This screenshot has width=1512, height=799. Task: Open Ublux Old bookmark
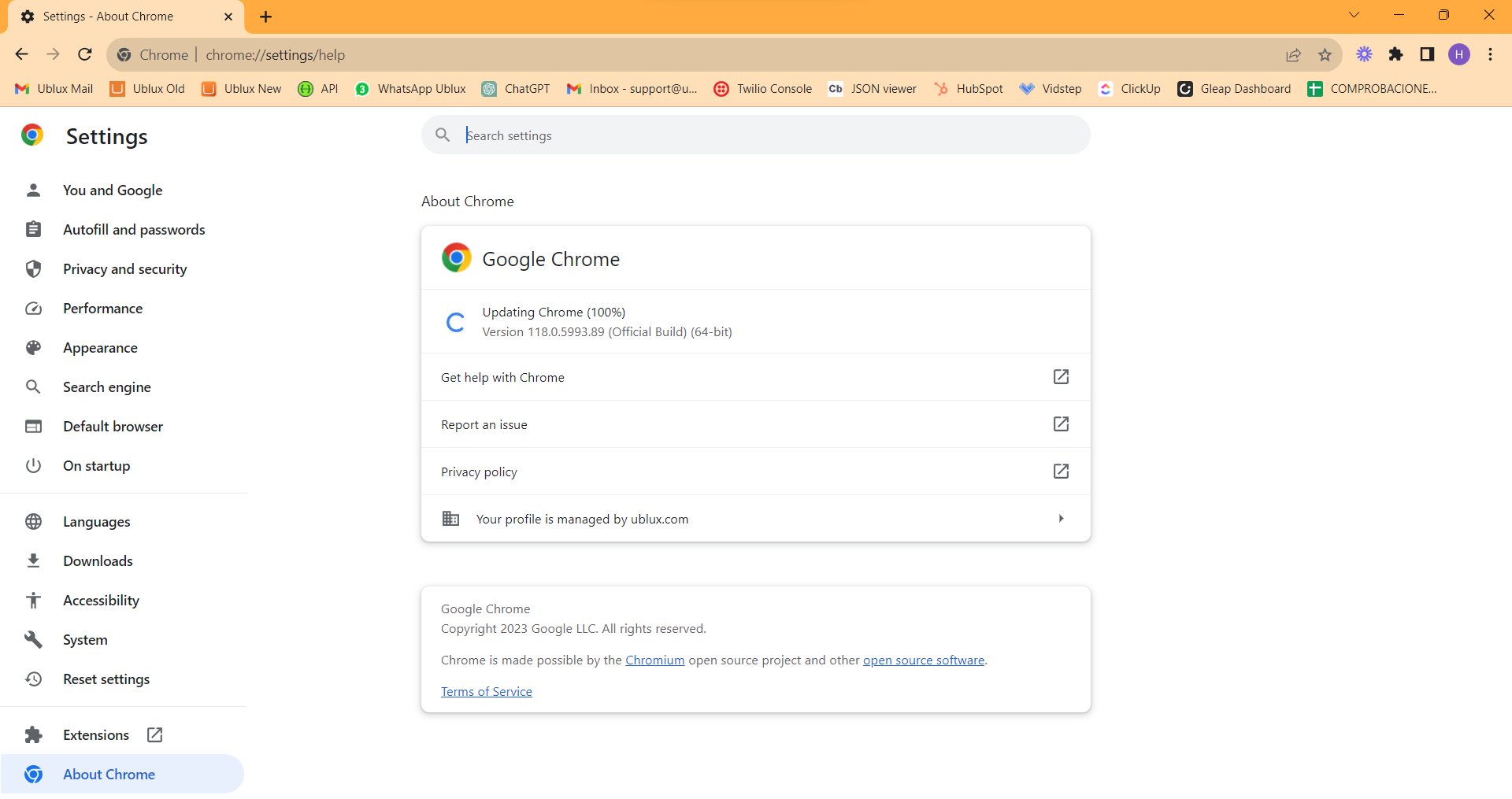(x=148, y=89)
